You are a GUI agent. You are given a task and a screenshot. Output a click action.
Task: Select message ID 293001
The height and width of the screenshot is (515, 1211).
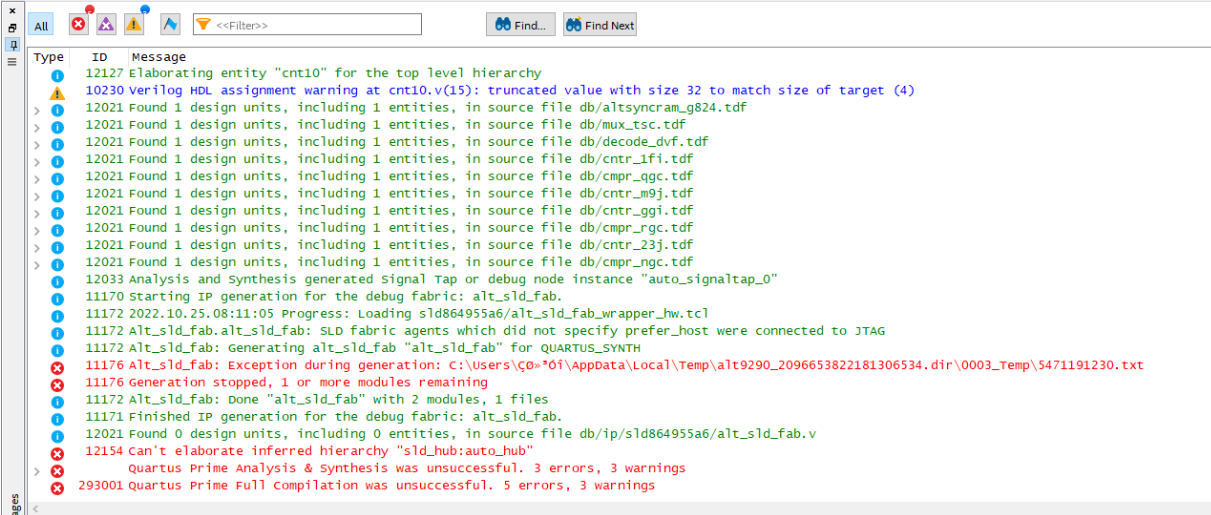tap(101, 485)
